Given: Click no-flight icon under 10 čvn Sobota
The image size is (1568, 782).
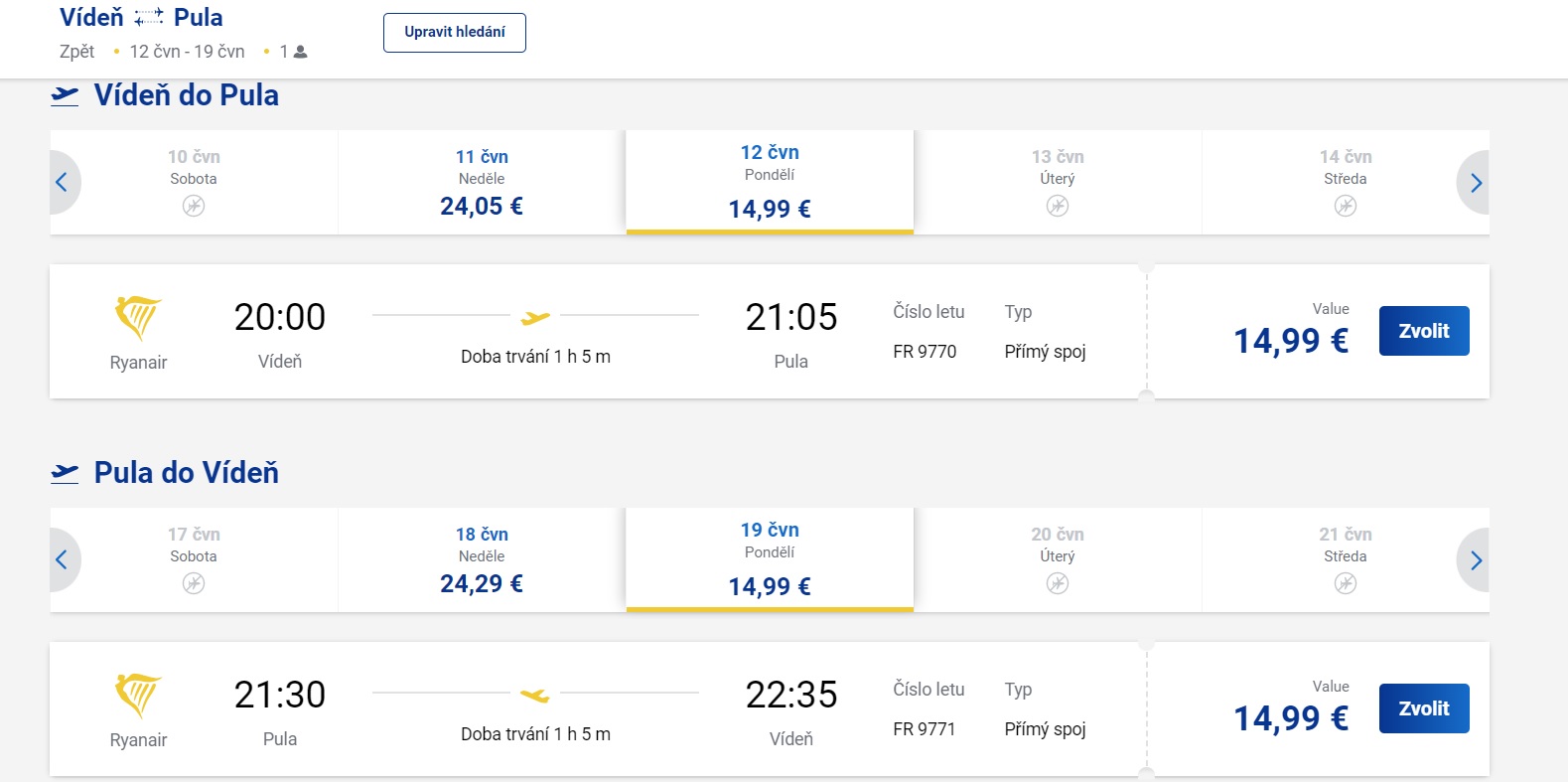Looking at the screenshot, I should (x=194, y=206).
